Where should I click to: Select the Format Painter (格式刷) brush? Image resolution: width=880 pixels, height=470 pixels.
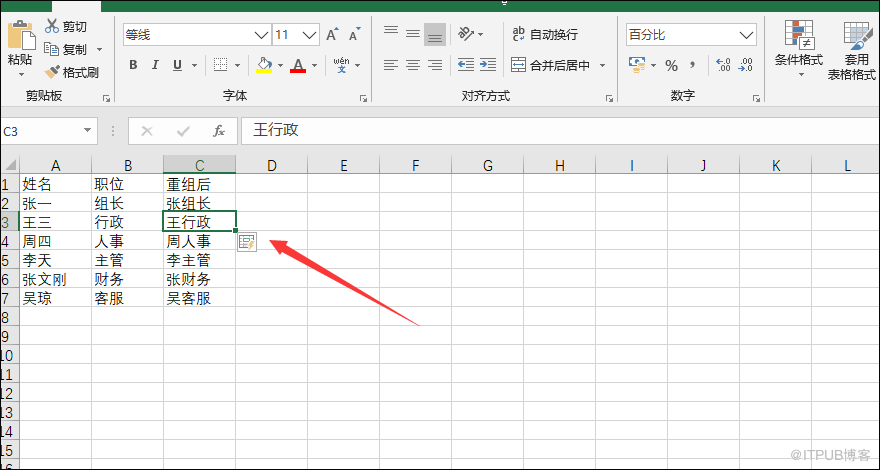click(72, 72)
